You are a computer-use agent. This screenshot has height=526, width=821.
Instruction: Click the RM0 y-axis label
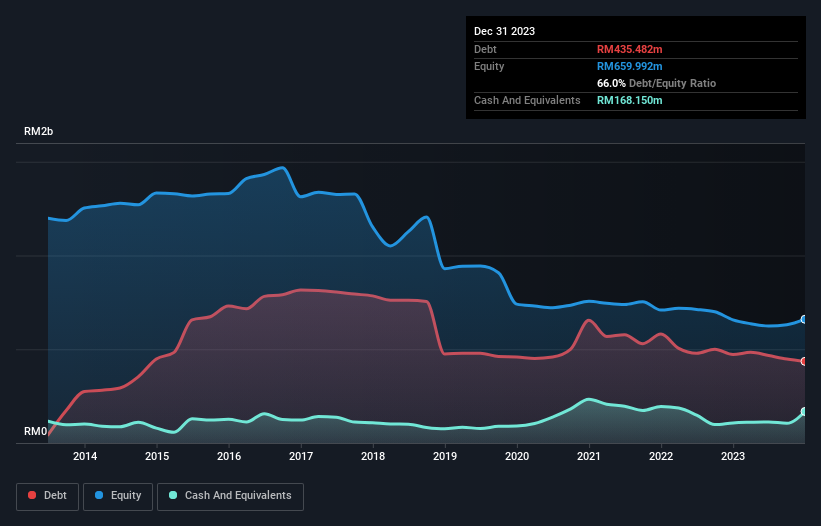coord(35,432)
